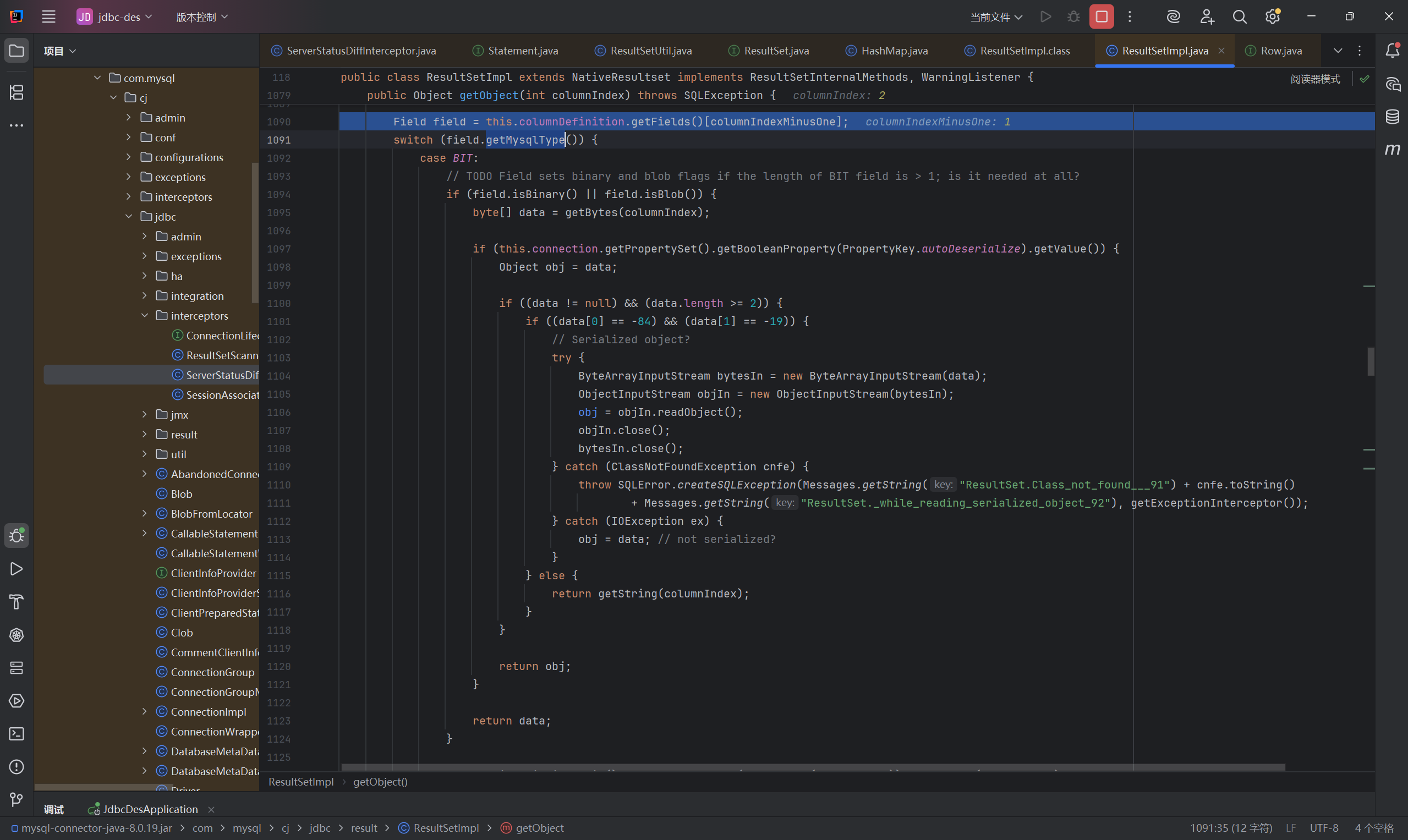Viewport: 1408px width, 840px height.
Task: Open the Terminal tool window
Action: [17, 734]
